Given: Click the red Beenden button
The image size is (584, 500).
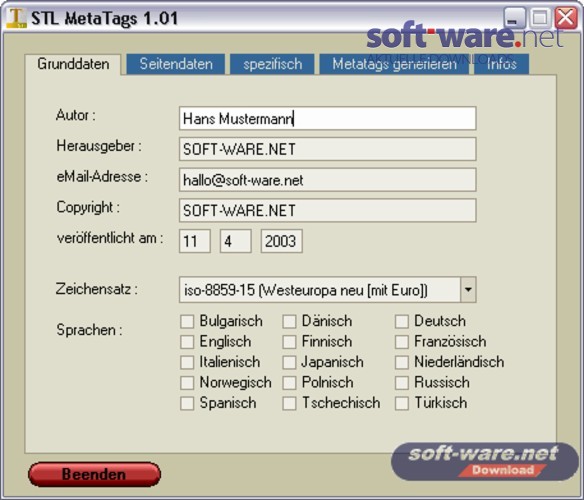Looking at the screenshot, I should point(95,474).
